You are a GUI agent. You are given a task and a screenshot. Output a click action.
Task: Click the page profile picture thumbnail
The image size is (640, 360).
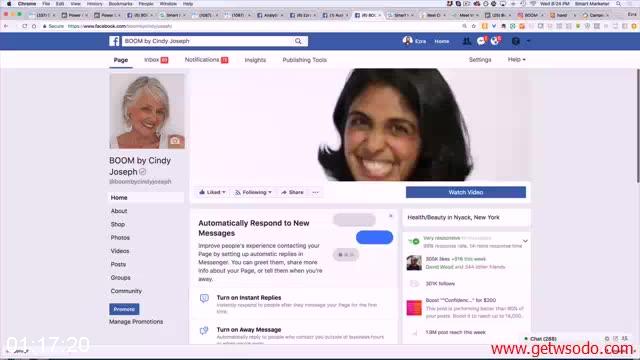click(x=147, y=111)
